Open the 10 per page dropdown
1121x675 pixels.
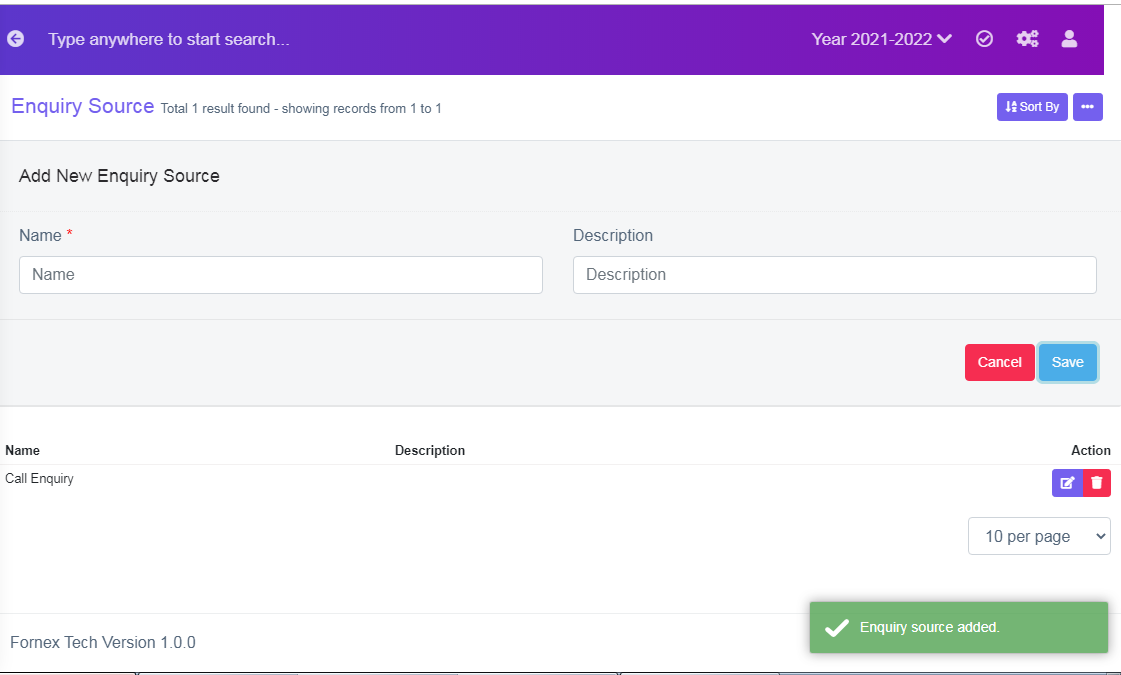point(1039,536)
